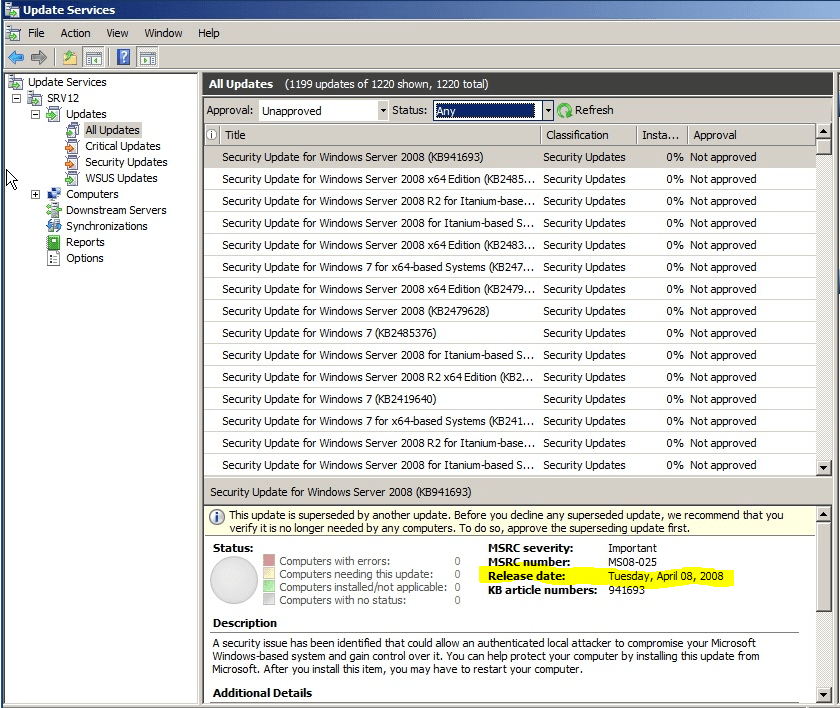The height and width of the screenshot is (708, 840).
Task: Click the red Computers with errors swatch
Action: click(x=269, y=561)
